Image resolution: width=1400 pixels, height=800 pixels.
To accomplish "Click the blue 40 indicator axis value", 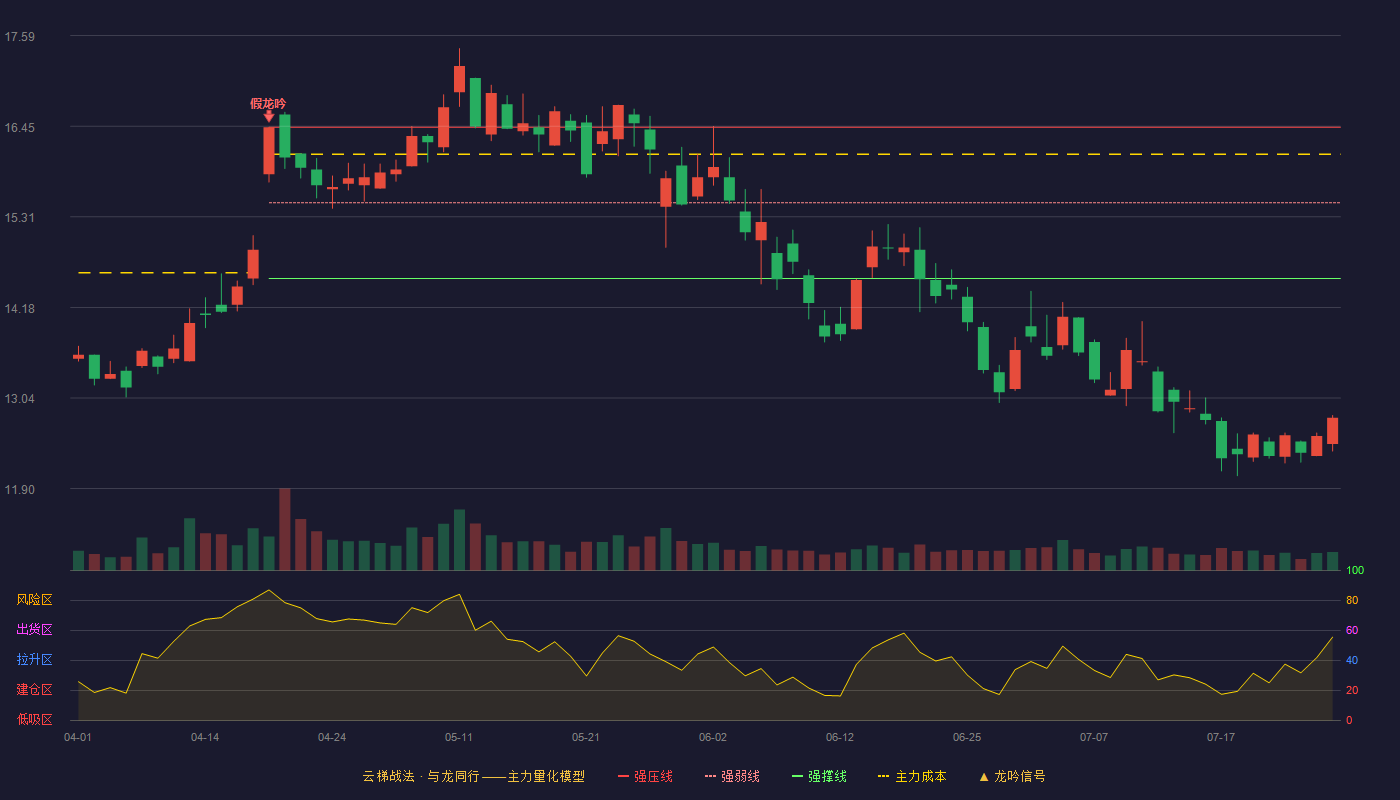I will pyautogui.click(x=1352, y=660).
